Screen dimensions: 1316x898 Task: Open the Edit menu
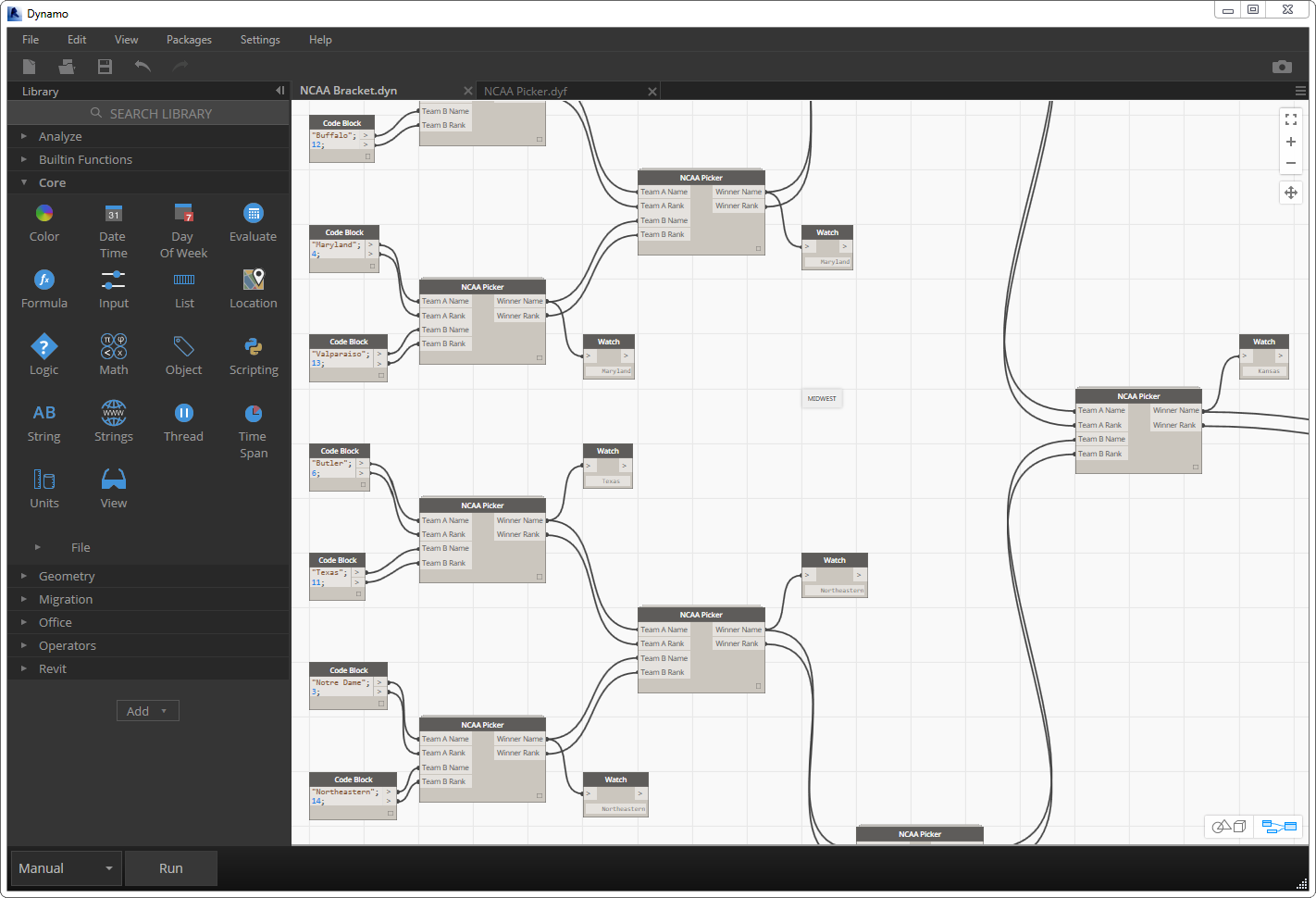point(77,40)
